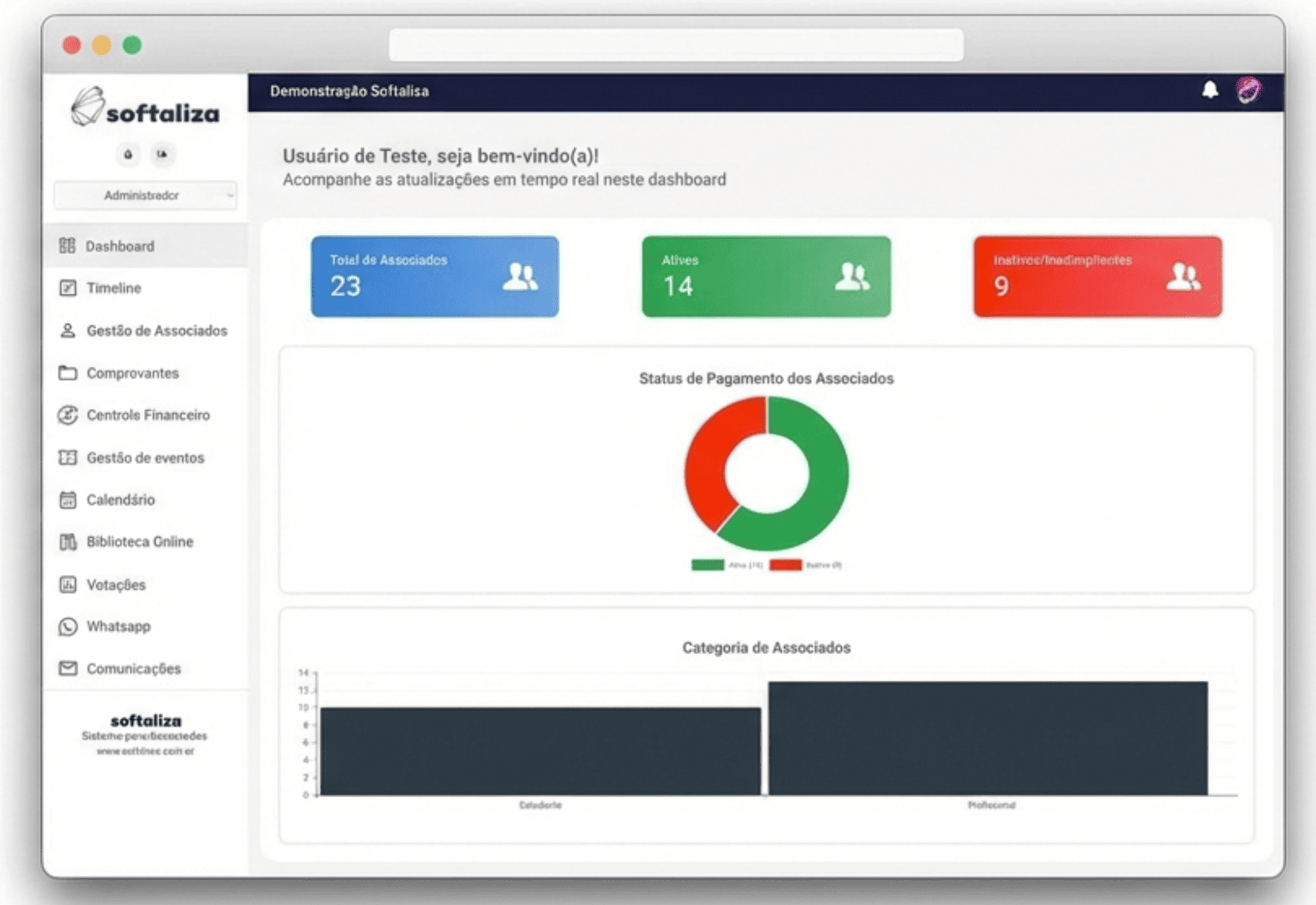
Task: Toggle red legend swatch under donut chart
Action: 785,565
